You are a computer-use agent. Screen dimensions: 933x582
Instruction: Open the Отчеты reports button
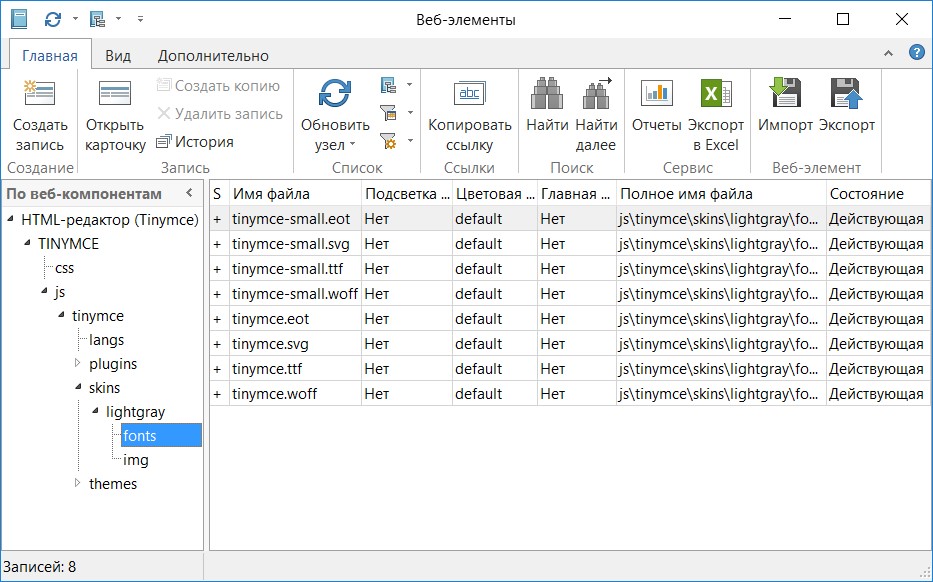(x=656, y=105)
